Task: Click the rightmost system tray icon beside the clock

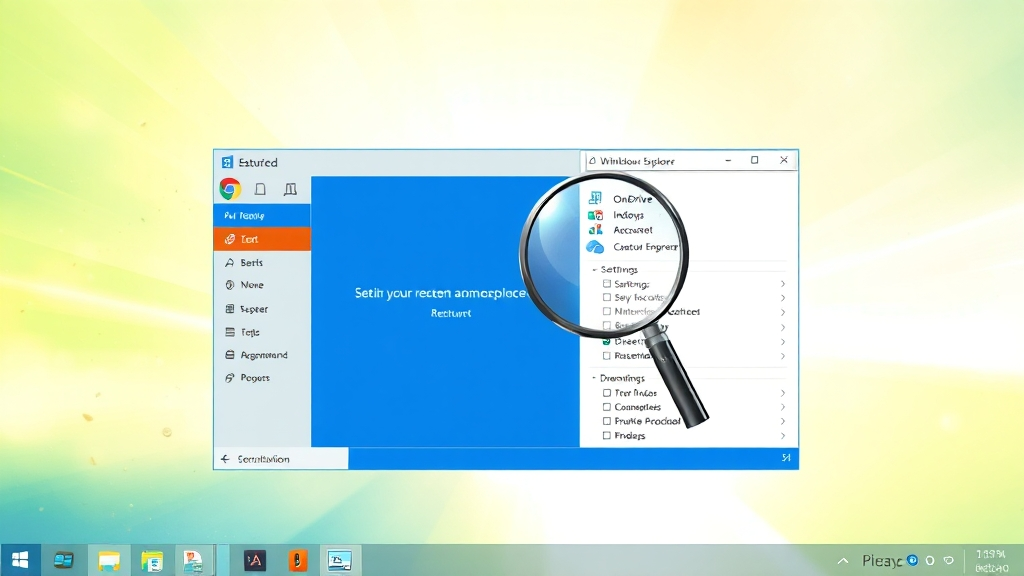Action: (x=949, y=560)
